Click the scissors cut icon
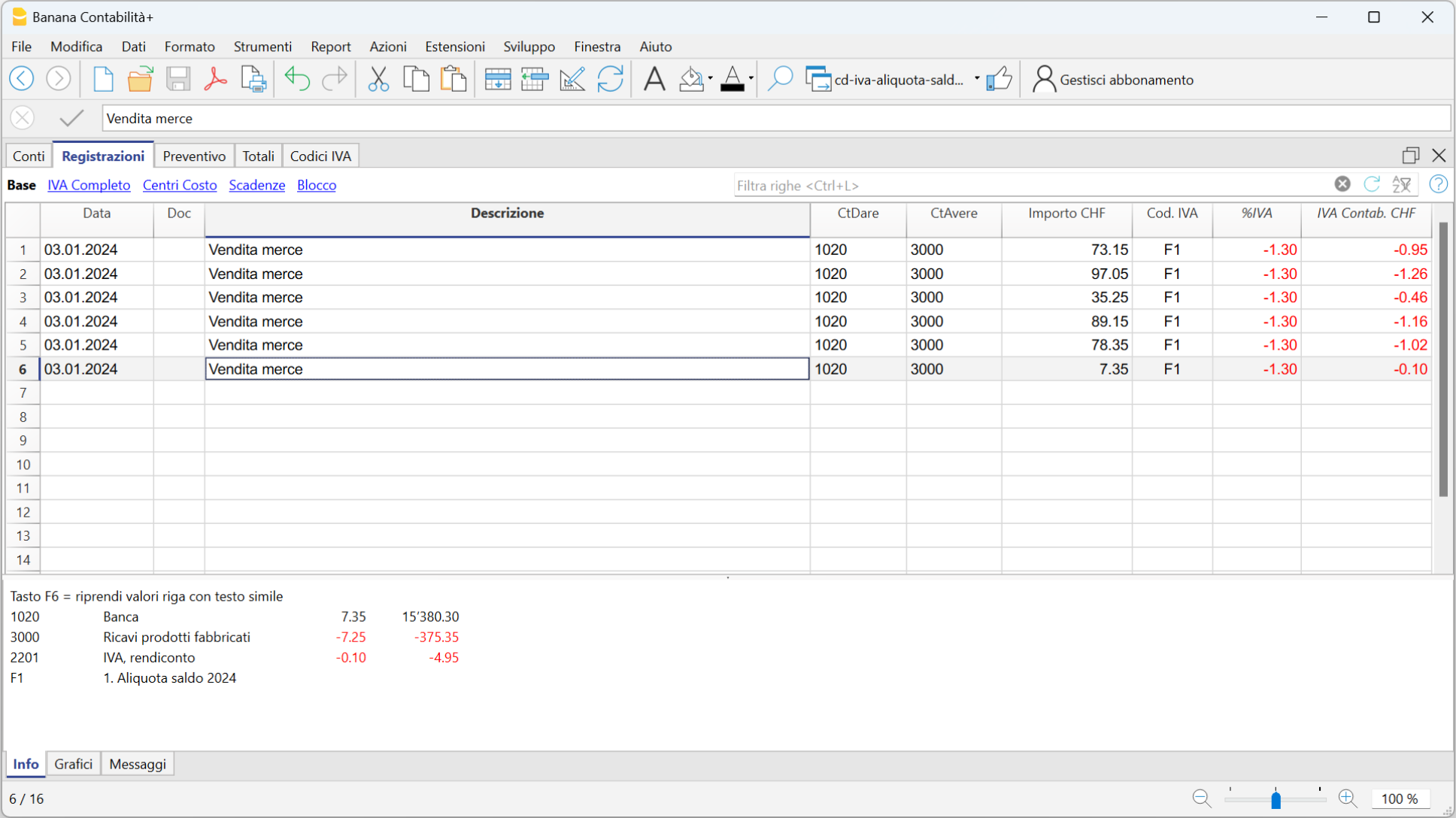The height and width of the screenshot is (818, 1456). [378, 79]
